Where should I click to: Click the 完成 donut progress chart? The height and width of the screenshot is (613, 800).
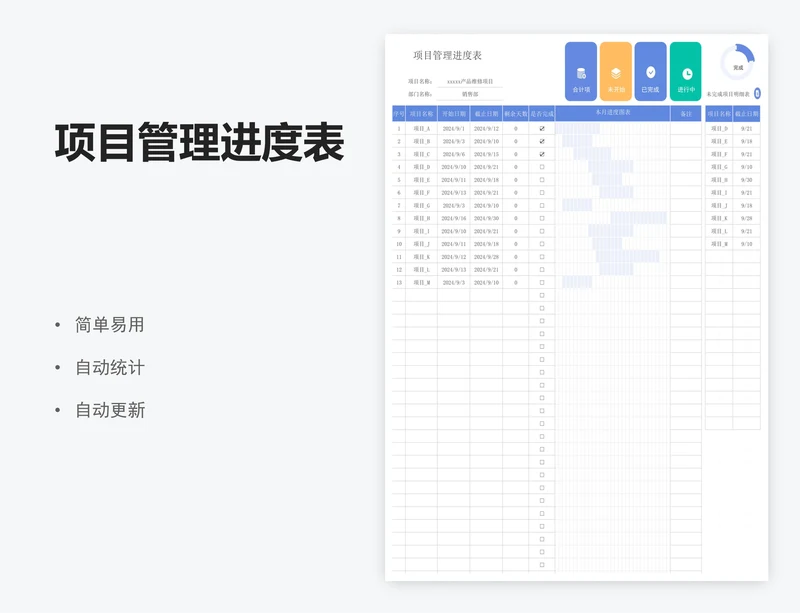pyautogui.click(x=738, y=62)
